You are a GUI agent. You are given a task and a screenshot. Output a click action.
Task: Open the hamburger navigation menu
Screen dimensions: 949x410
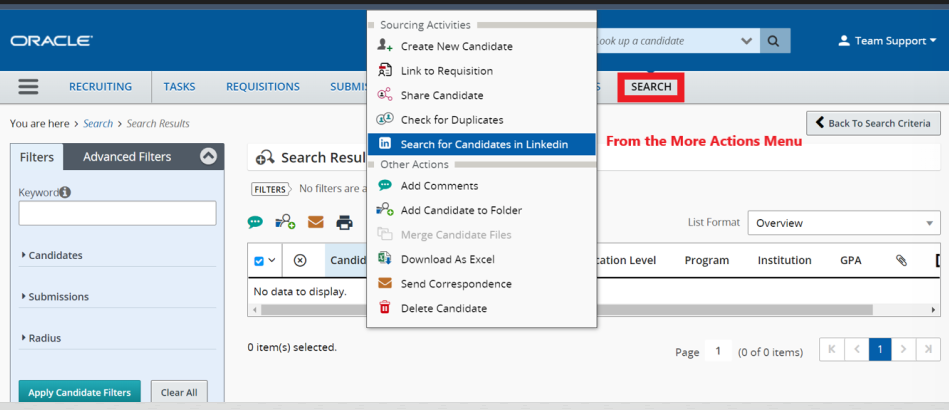pos(28,87)
